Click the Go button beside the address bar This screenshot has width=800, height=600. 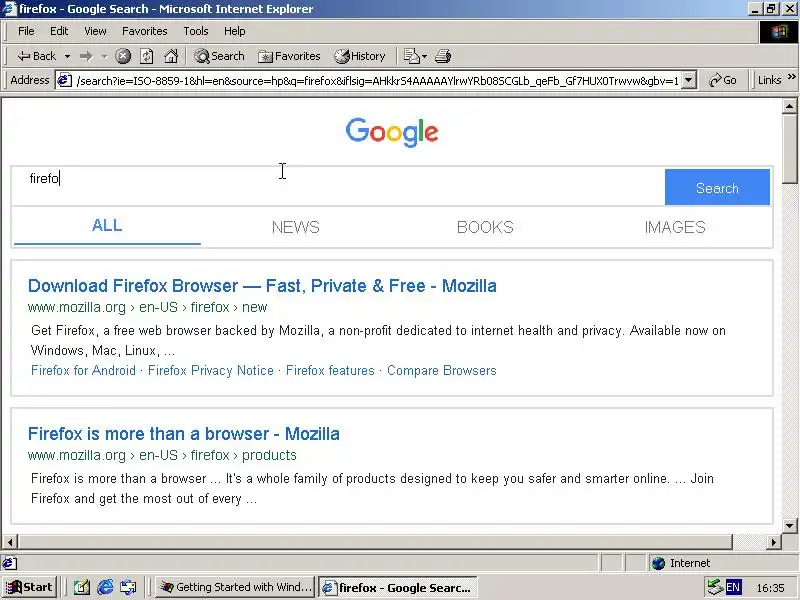pyautogui.click(x=723, y=80)
